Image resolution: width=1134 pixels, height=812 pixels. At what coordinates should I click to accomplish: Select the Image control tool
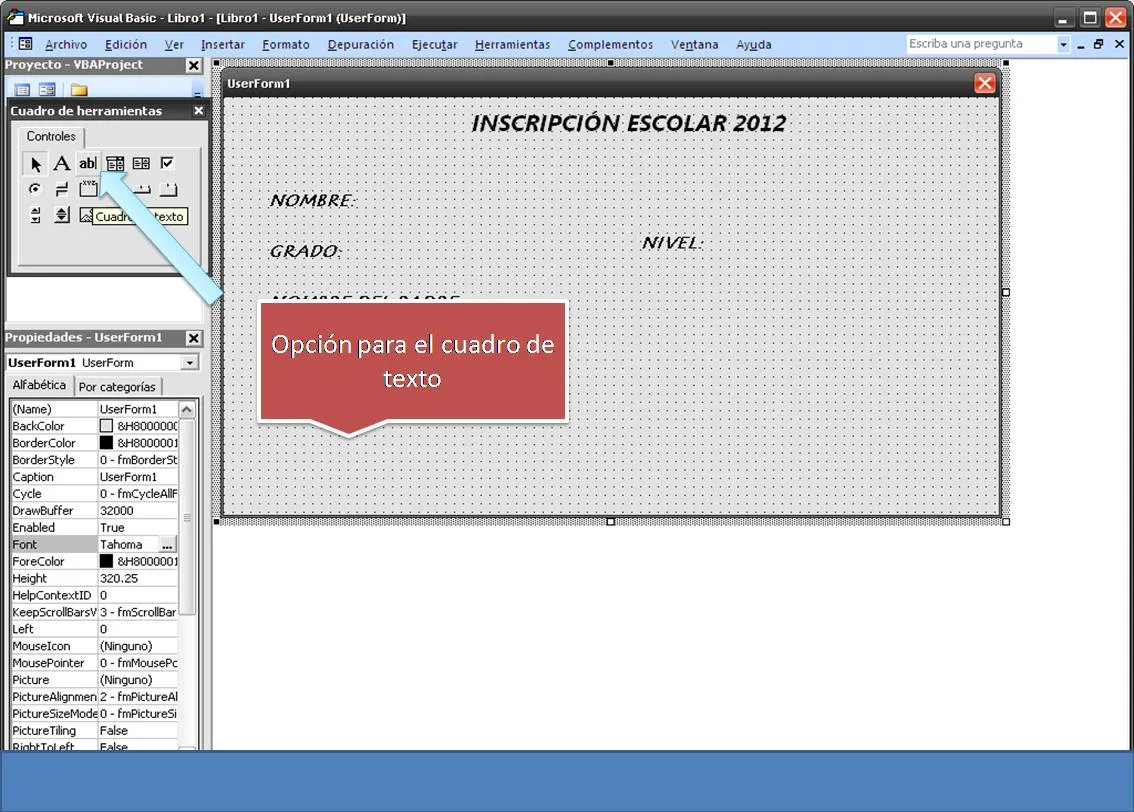pos(86,215)
